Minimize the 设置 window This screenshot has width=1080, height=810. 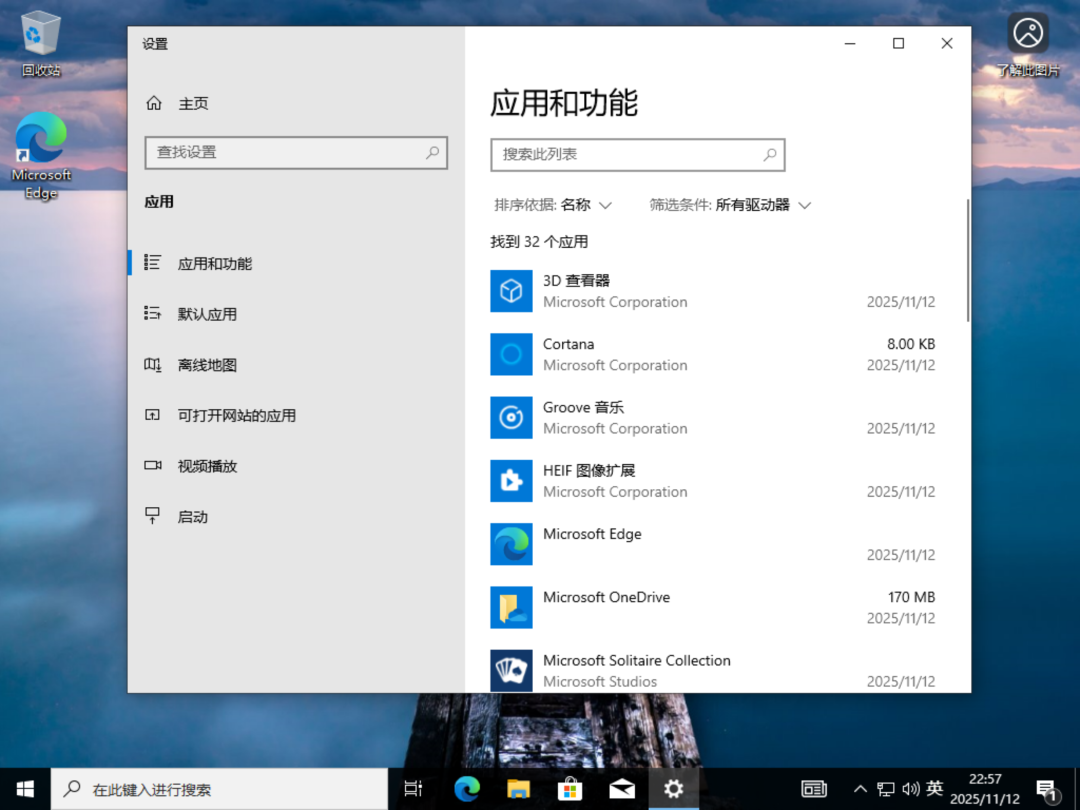(x=850, y=43)
